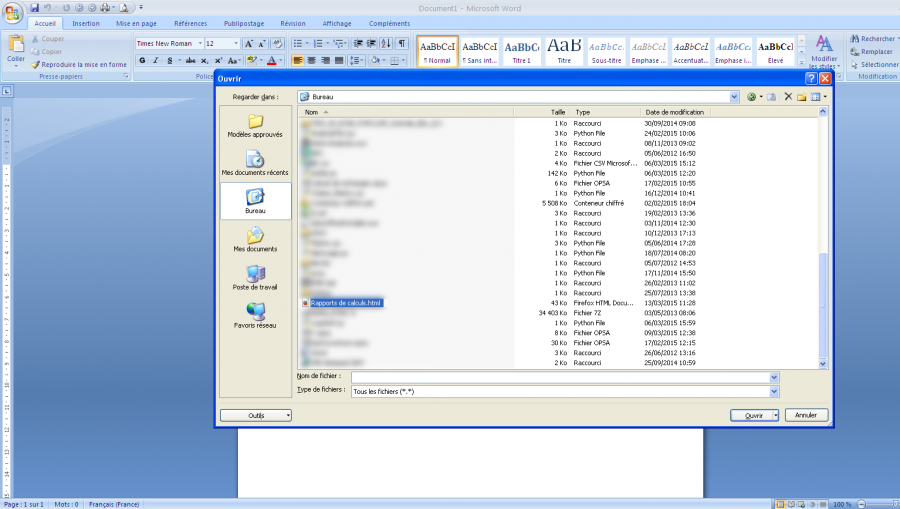Toggle right paragraph alignment
This screenshot has height=509, width=900.
point(325,60)
